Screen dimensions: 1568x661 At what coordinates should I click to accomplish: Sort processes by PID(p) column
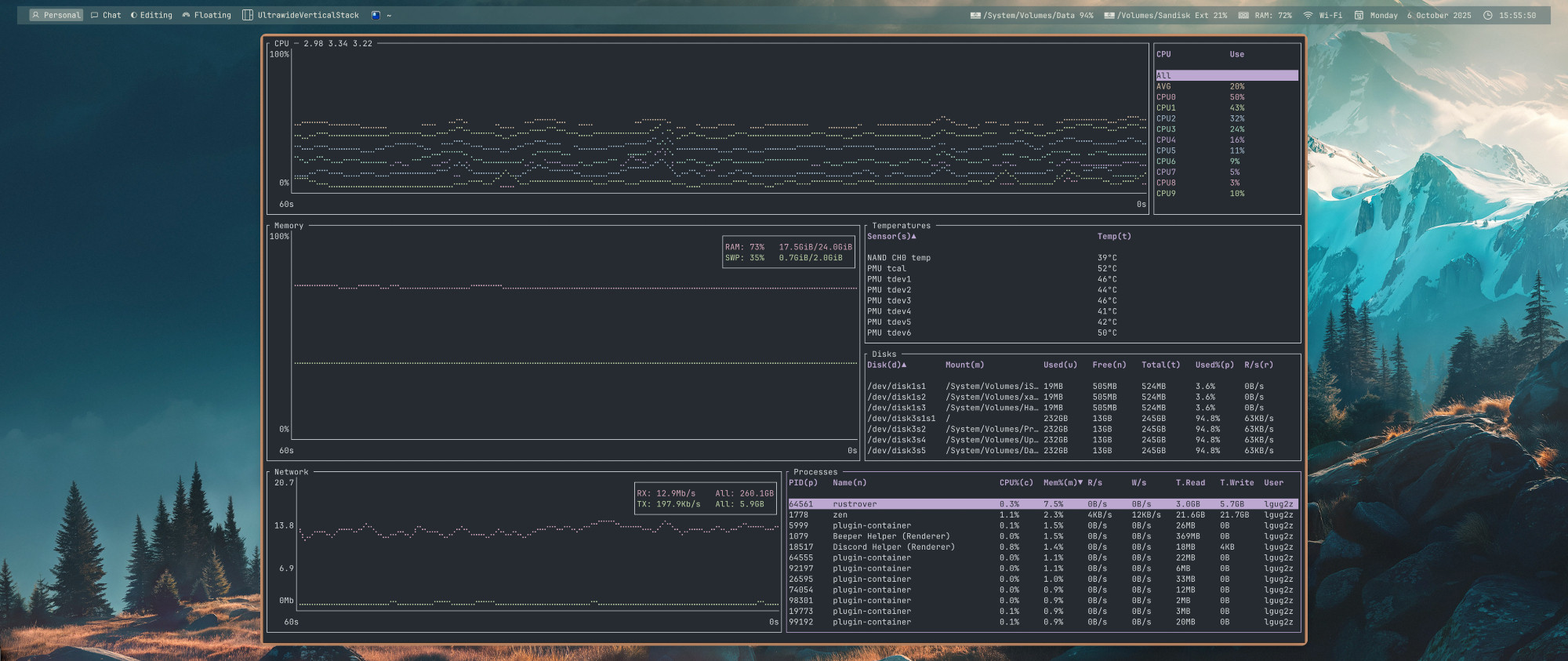pos(803,483)
